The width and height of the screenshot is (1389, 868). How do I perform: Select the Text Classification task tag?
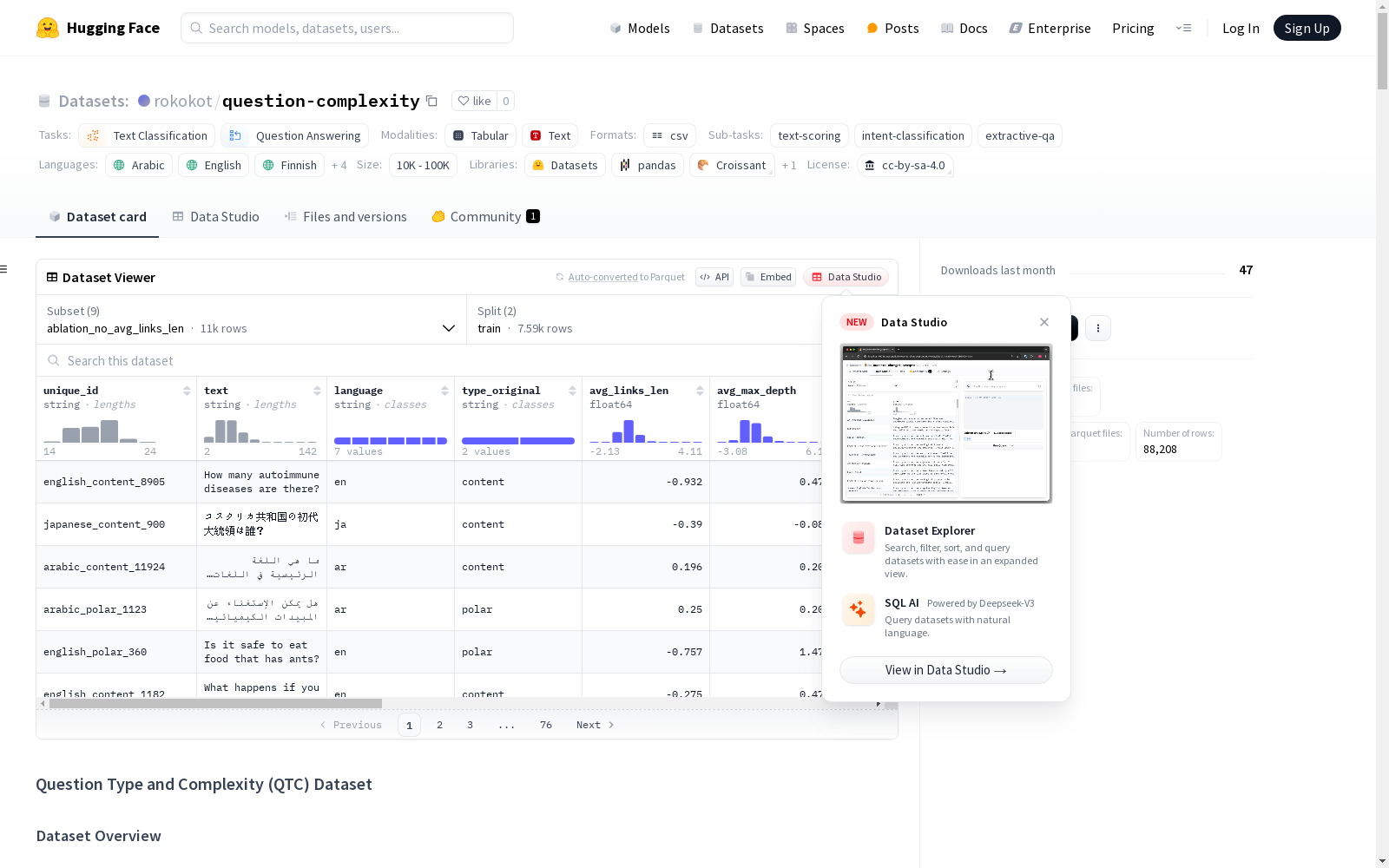coord(147,135)
